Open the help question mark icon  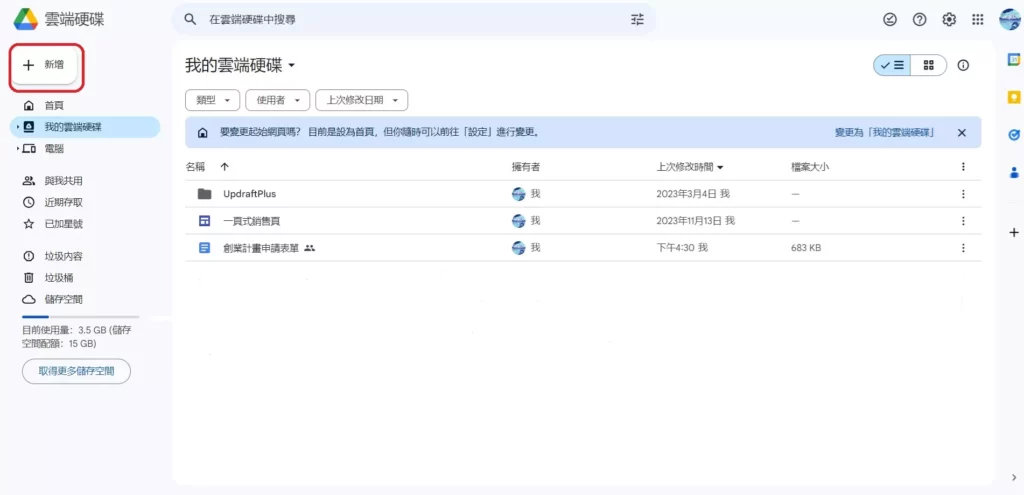920,20
